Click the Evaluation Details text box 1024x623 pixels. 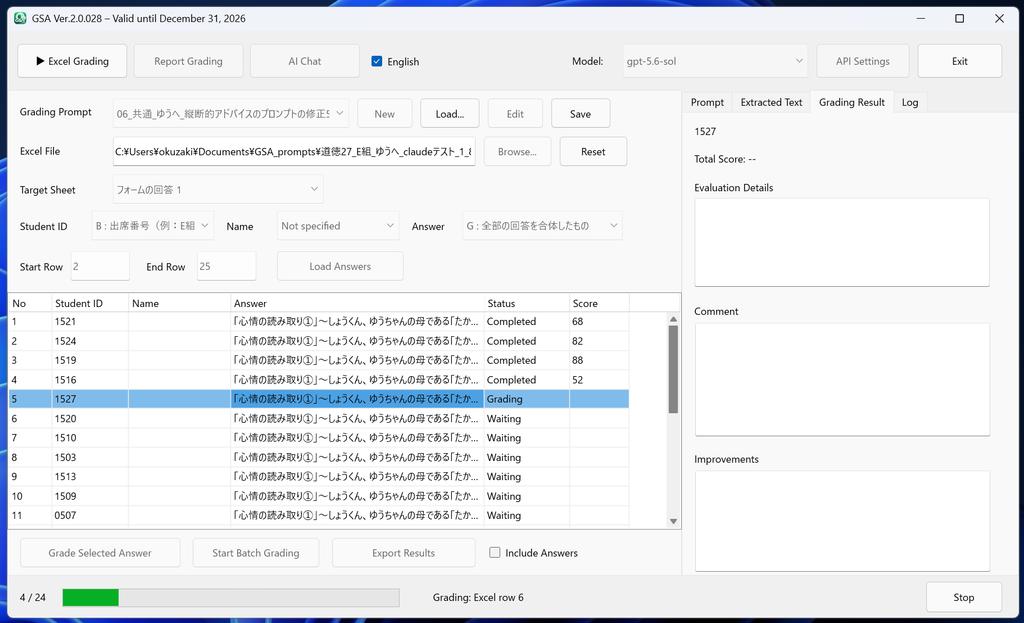tap(842, 242)
